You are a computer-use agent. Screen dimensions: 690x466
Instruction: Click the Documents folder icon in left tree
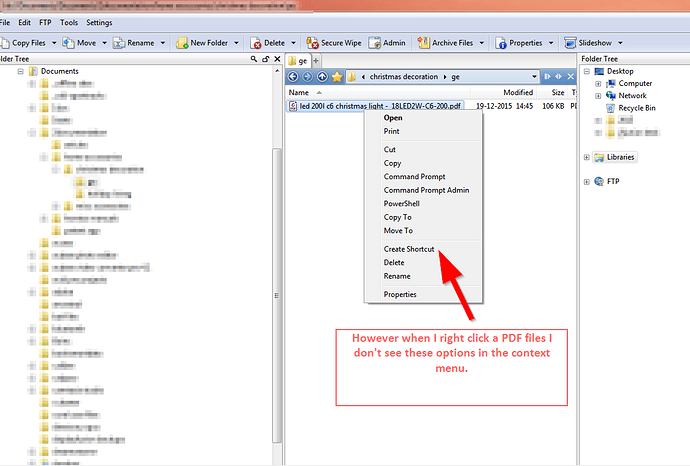pyautogui.click(x=33, y=71)
